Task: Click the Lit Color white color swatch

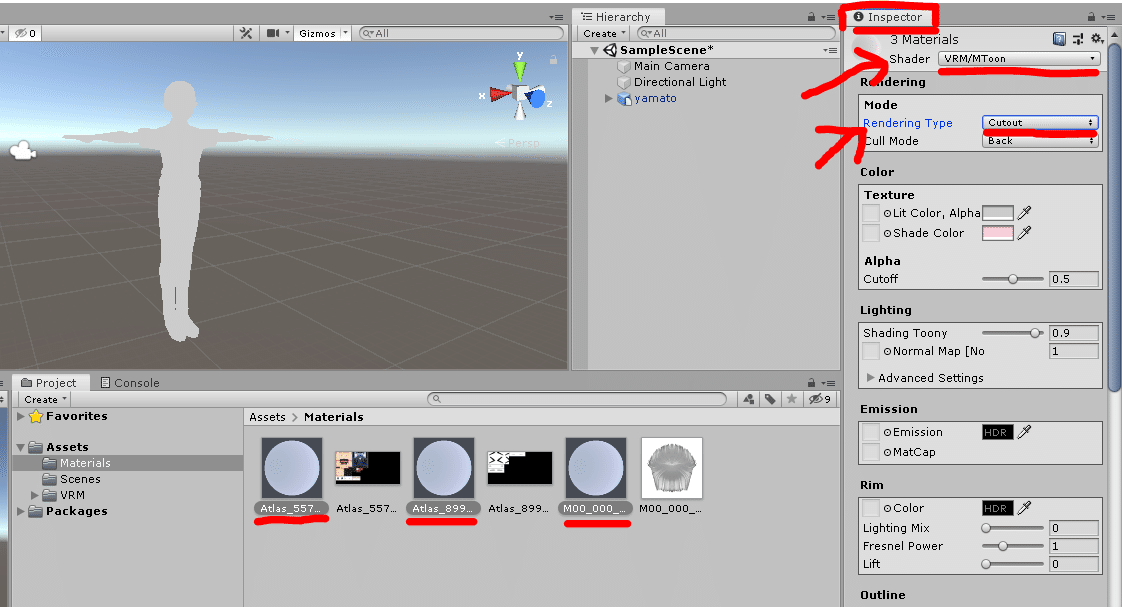Action: click(997, 213)
